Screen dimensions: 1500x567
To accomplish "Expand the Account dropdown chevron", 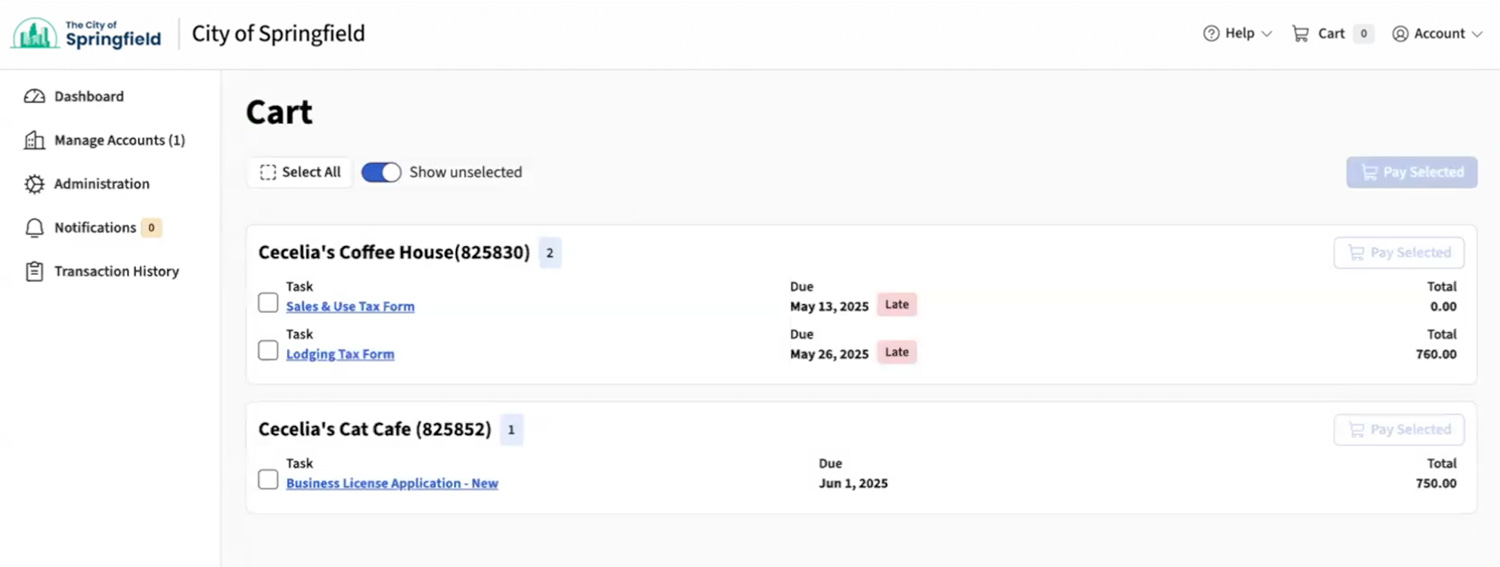I will pyautogui.click(x=1477, y=34).
